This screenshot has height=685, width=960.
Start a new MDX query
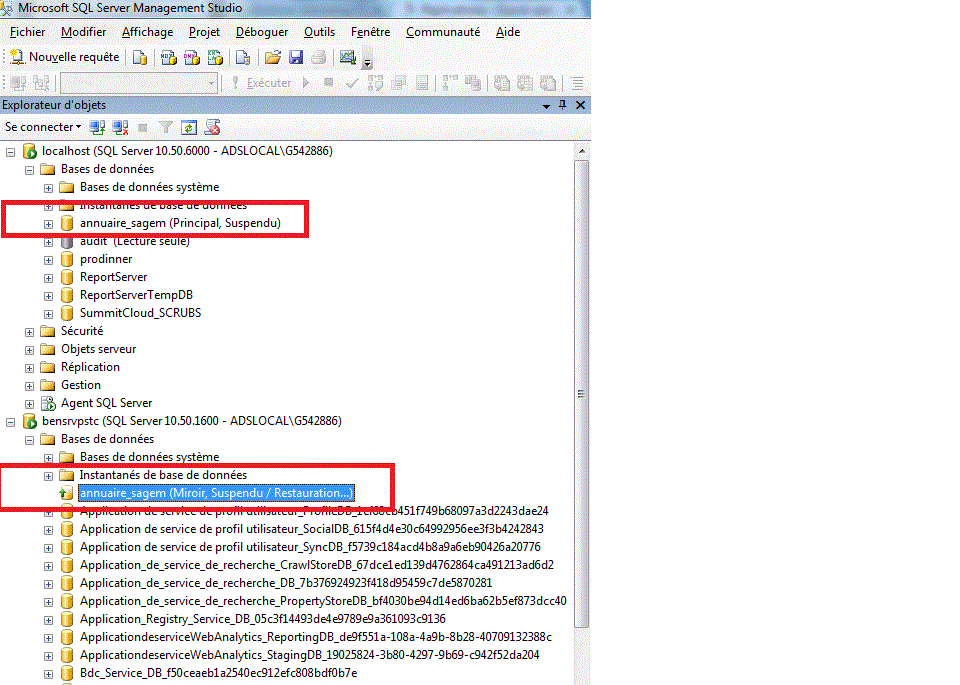[x=168, y=58]
